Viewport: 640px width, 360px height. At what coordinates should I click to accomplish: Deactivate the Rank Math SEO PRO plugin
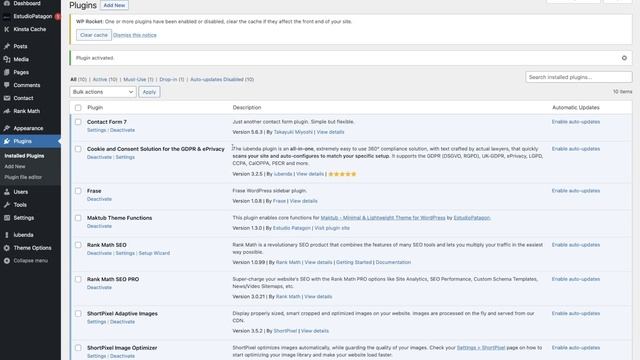(99, 287)
